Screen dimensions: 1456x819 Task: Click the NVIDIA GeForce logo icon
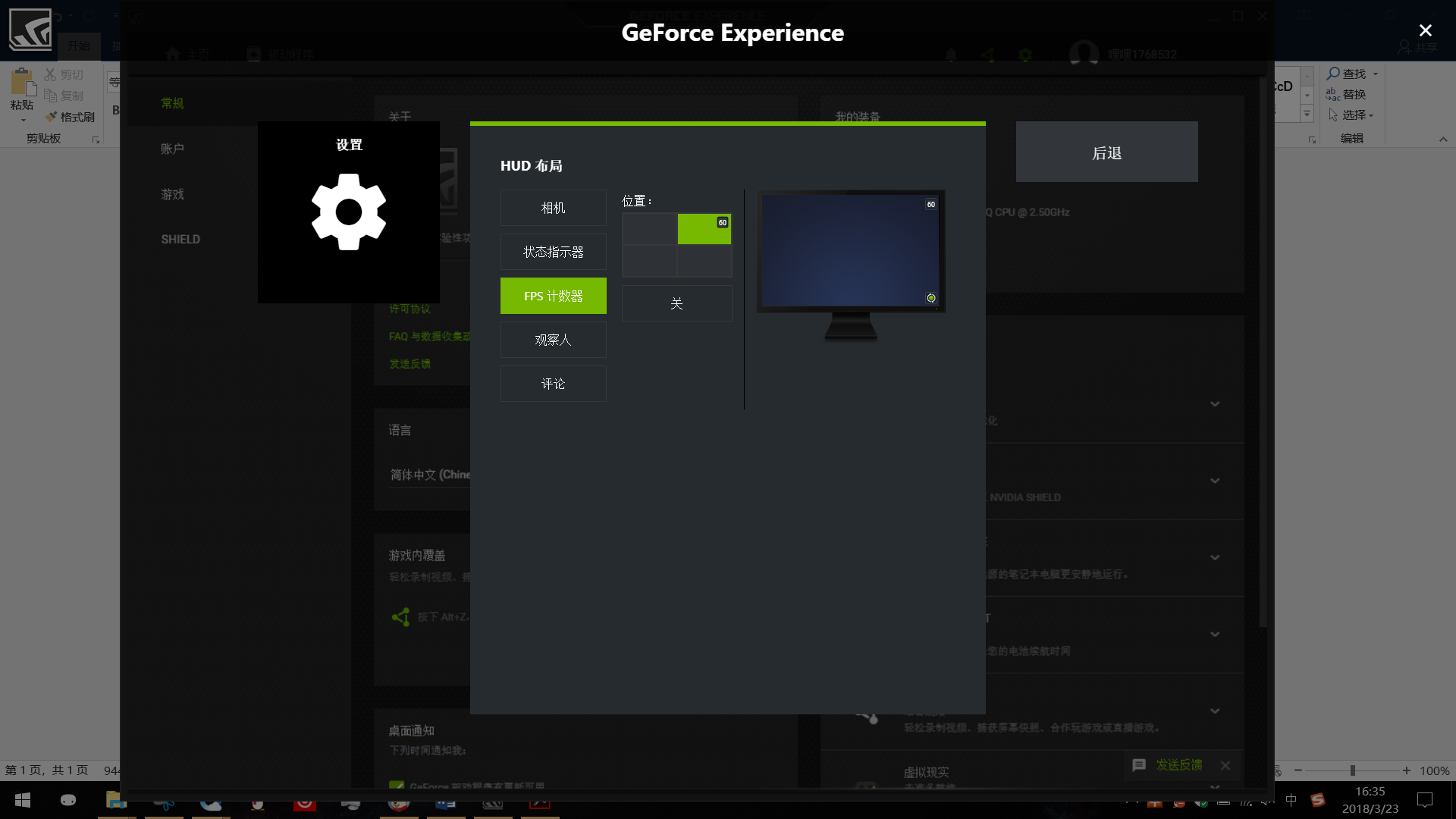click(30, 29)
